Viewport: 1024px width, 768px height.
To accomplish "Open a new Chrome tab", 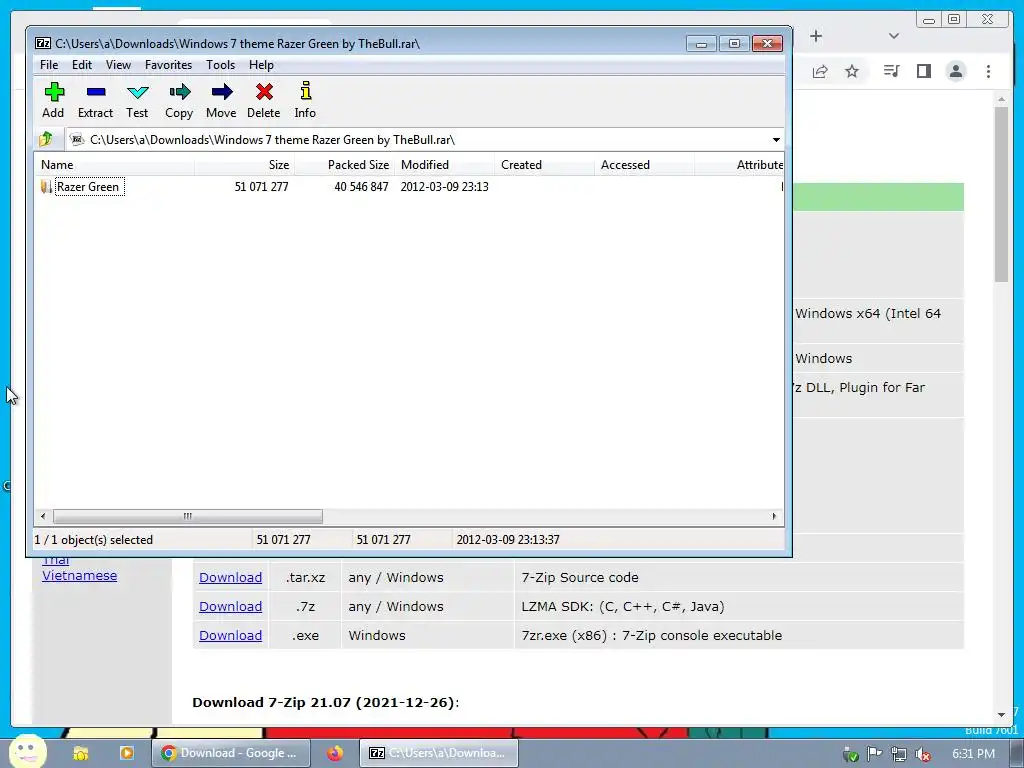I will pos(816,36).
